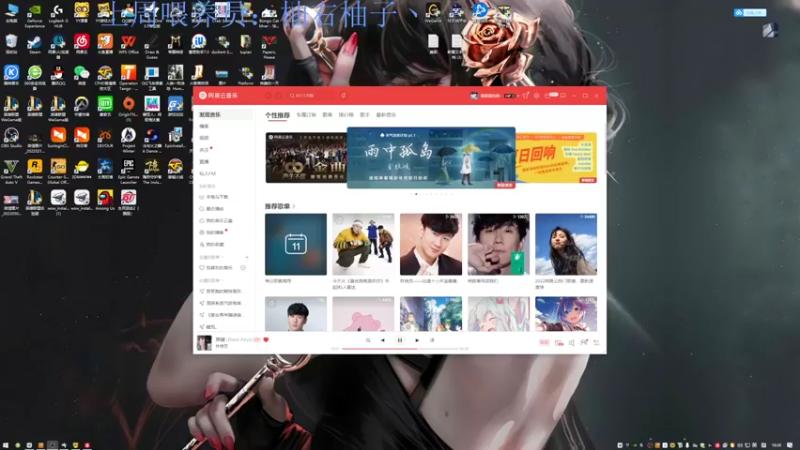Click the heartbeat mode icon beside 我喜欢的音乐
The image size is (800, 450).
(x=243, y=268)
